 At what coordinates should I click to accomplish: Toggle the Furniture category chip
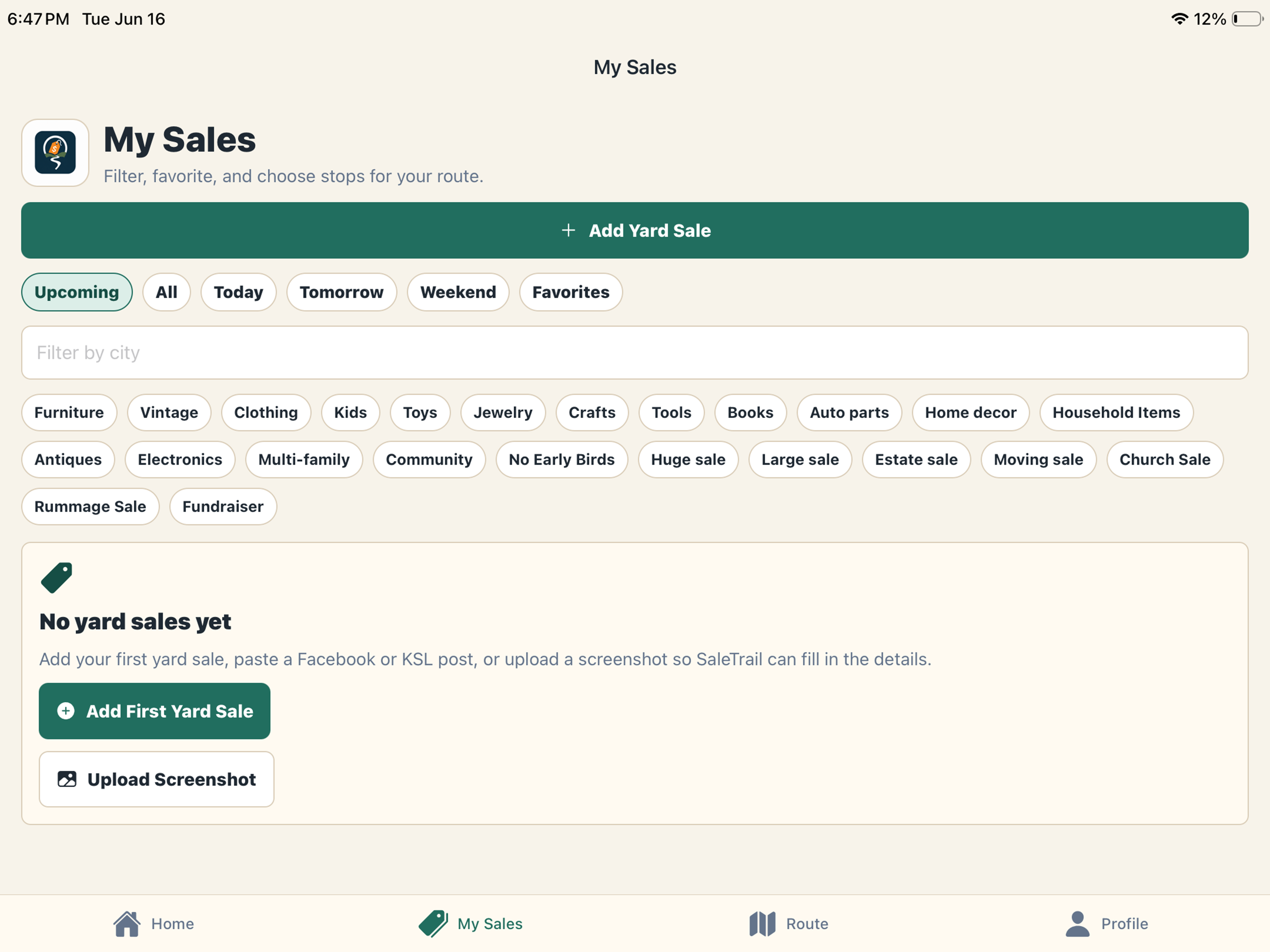[x=69, y=412]
